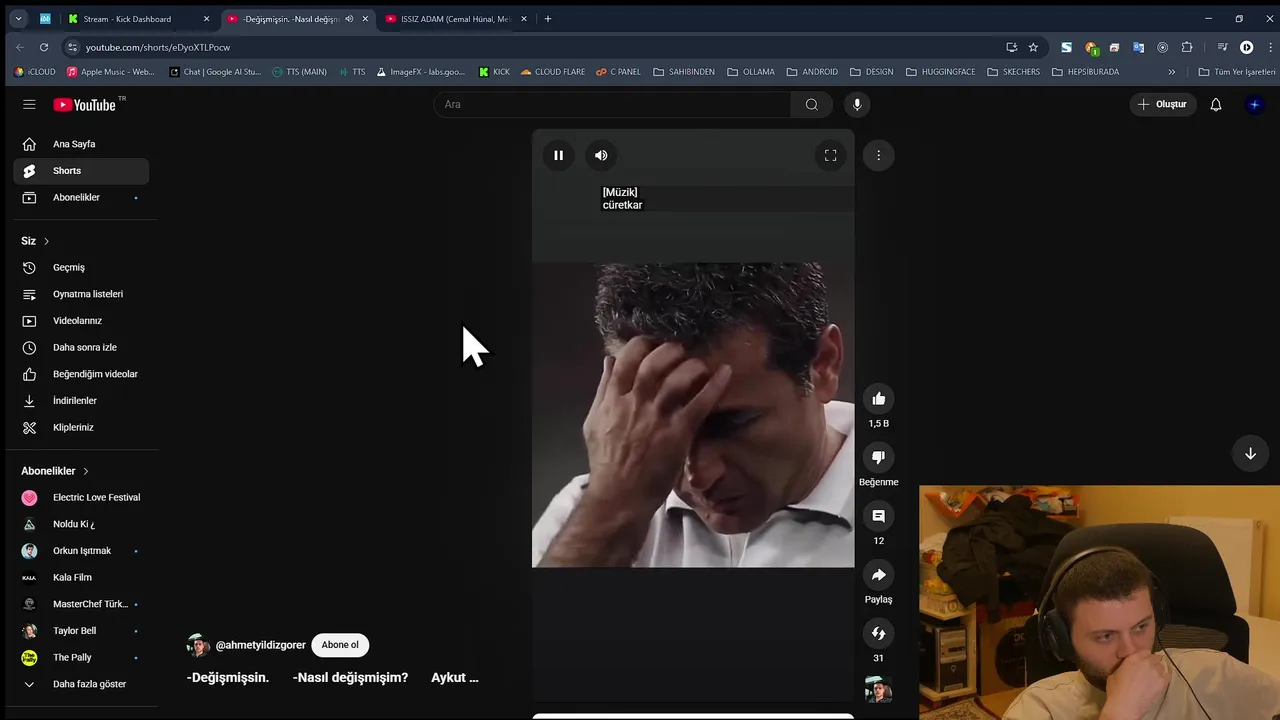The image size is (1280, 720).
Task: Go to Ana Sayfa
Action: (x=81, y=144)
